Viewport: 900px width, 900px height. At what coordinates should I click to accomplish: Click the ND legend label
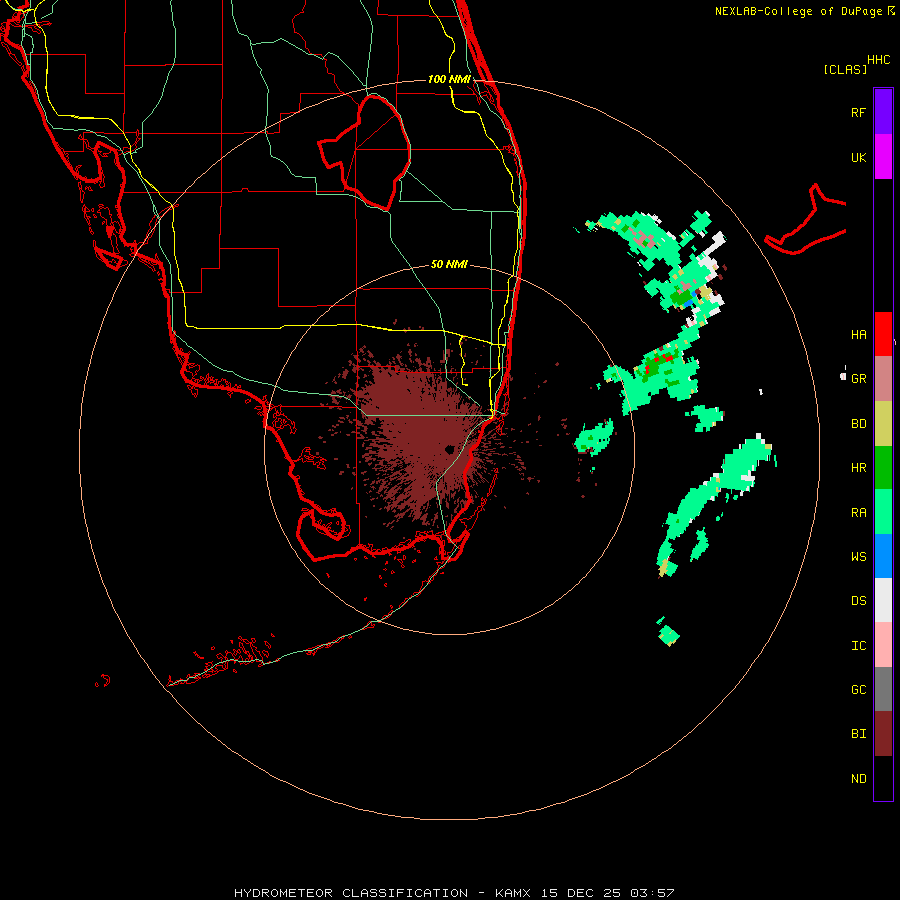pos(858,779)
